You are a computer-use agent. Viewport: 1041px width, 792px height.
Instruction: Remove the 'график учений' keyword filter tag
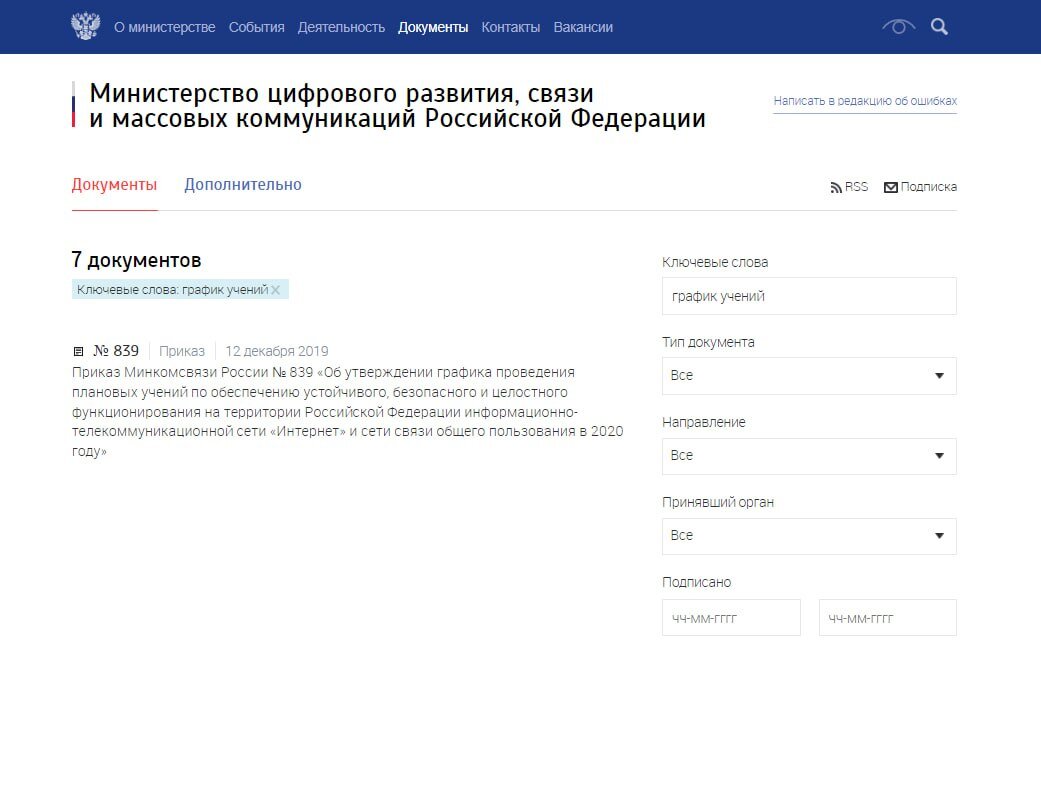coord(276,290)
